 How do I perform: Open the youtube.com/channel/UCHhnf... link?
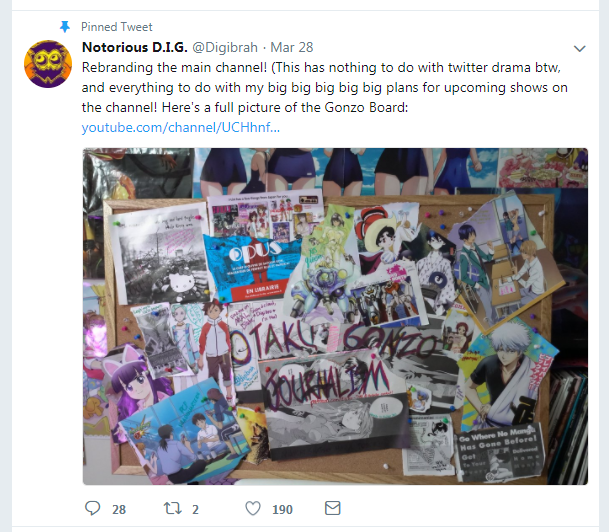tap(181, 127)
